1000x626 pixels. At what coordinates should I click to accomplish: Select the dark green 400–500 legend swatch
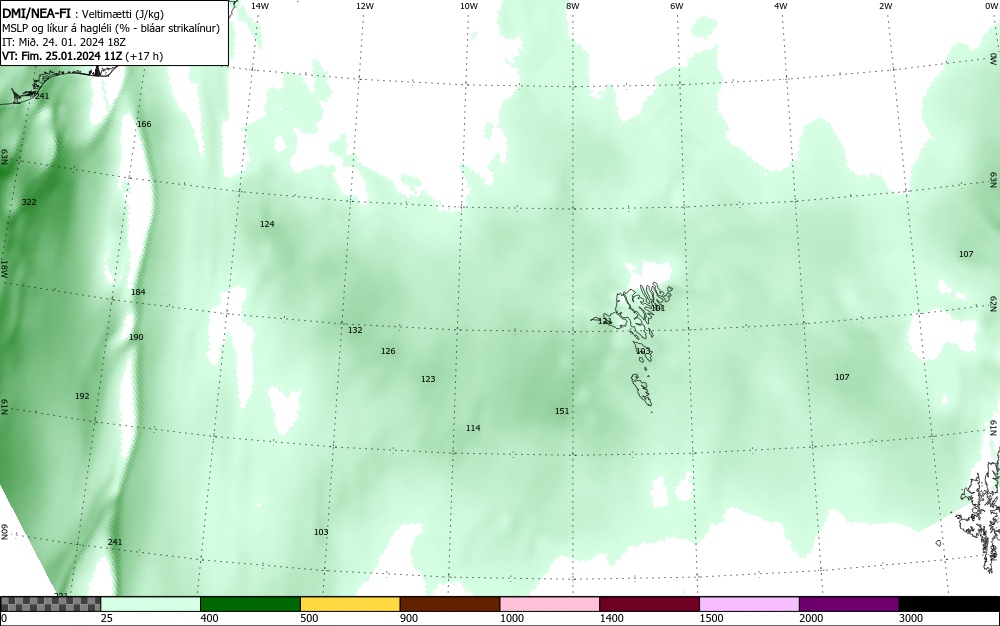point(250,604)
